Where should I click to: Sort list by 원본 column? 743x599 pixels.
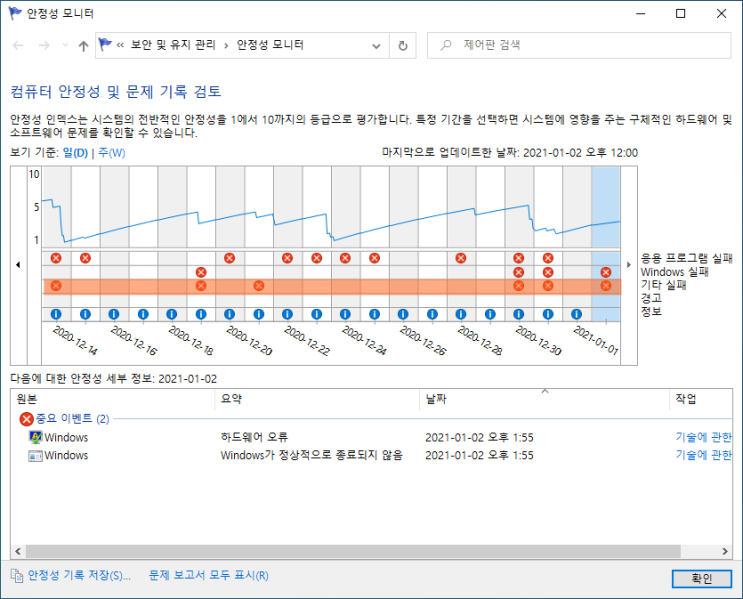coord(113,399)
